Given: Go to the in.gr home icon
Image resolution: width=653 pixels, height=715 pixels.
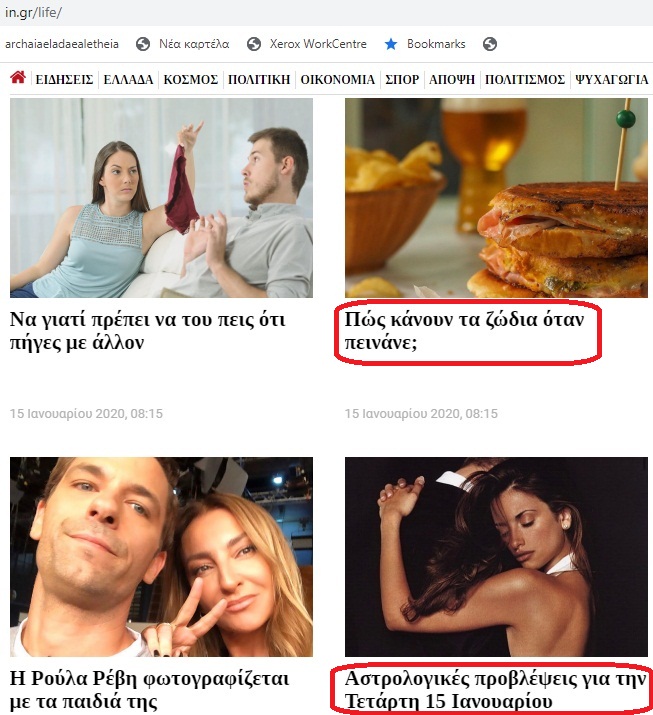Looking at the screenshot, I should point(18,78).
